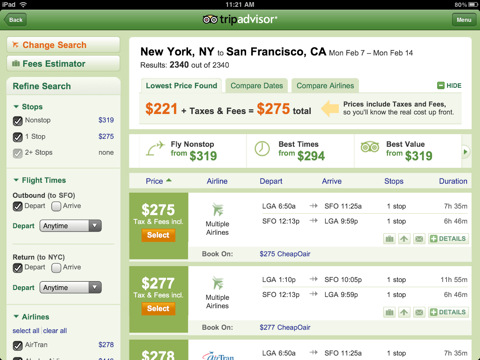Choose Best Value from $319 option

pos(408,151)
